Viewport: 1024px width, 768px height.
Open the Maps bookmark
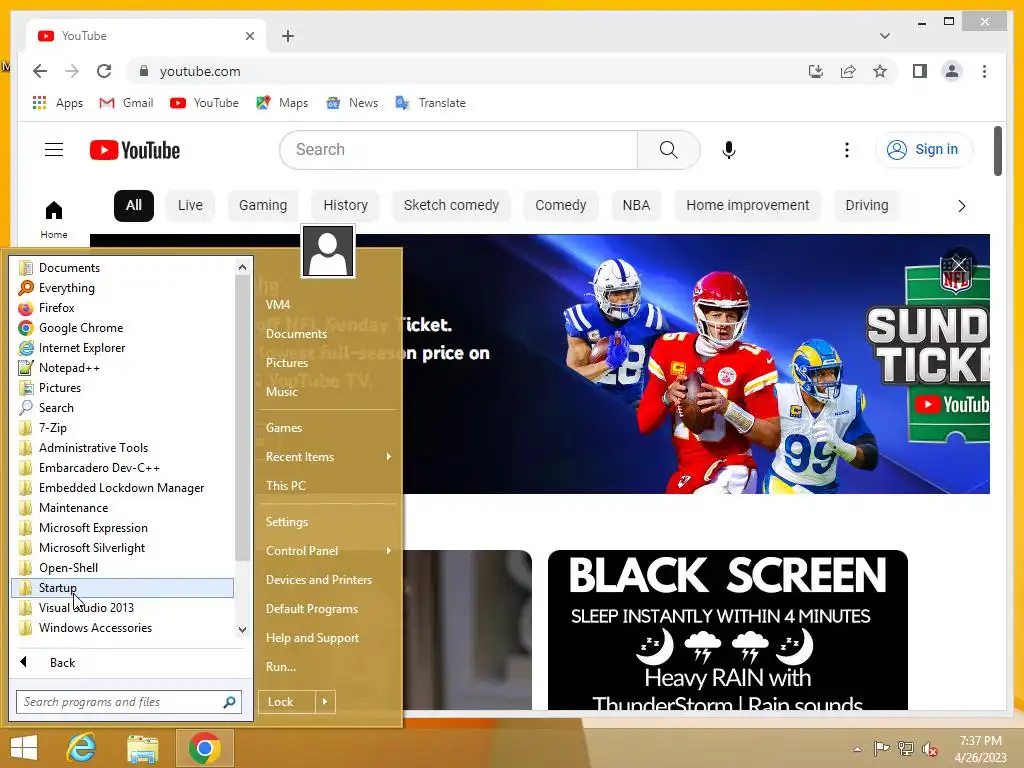(282, 103)
